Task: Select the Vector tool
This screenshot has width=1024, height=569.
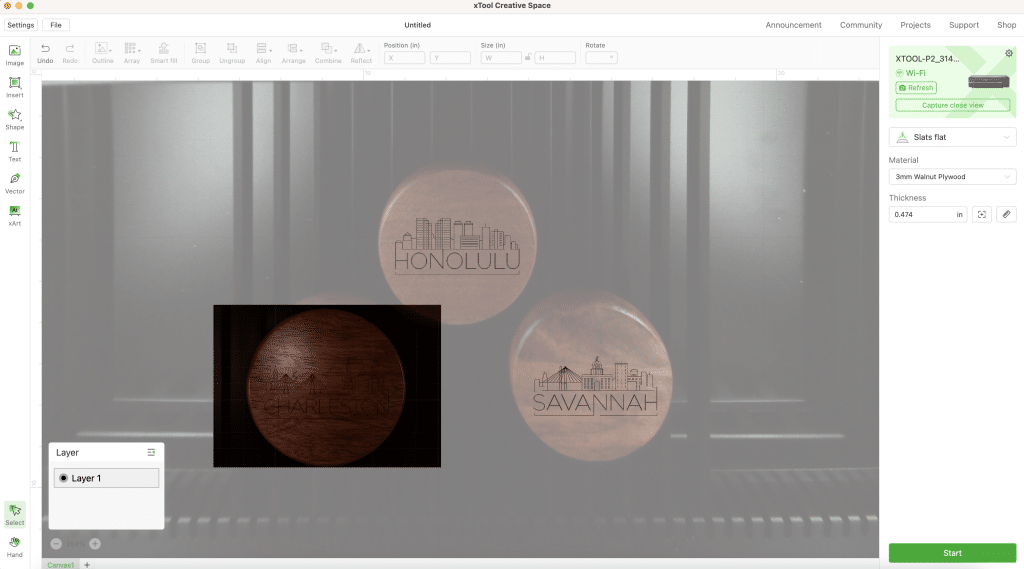Action: tap(14, 183)
